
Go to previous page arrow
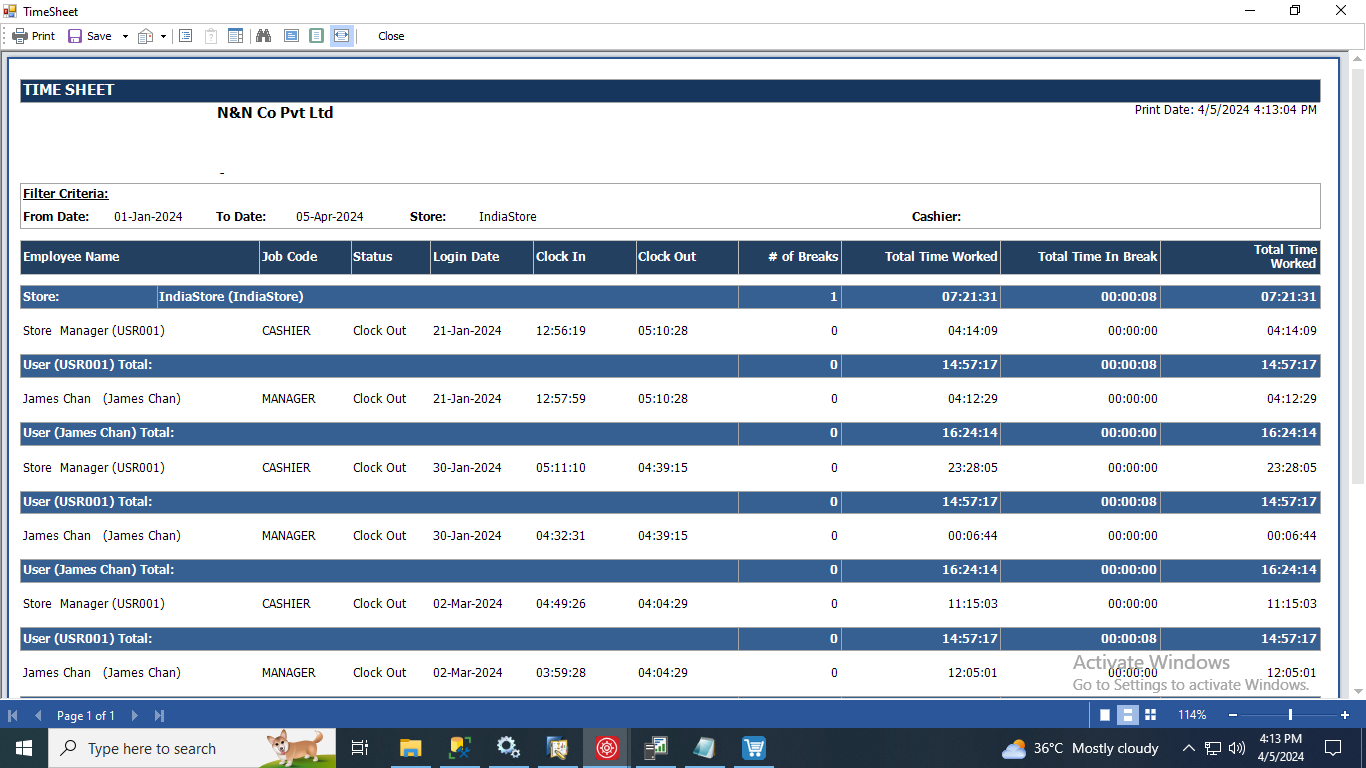click(38, 715)
